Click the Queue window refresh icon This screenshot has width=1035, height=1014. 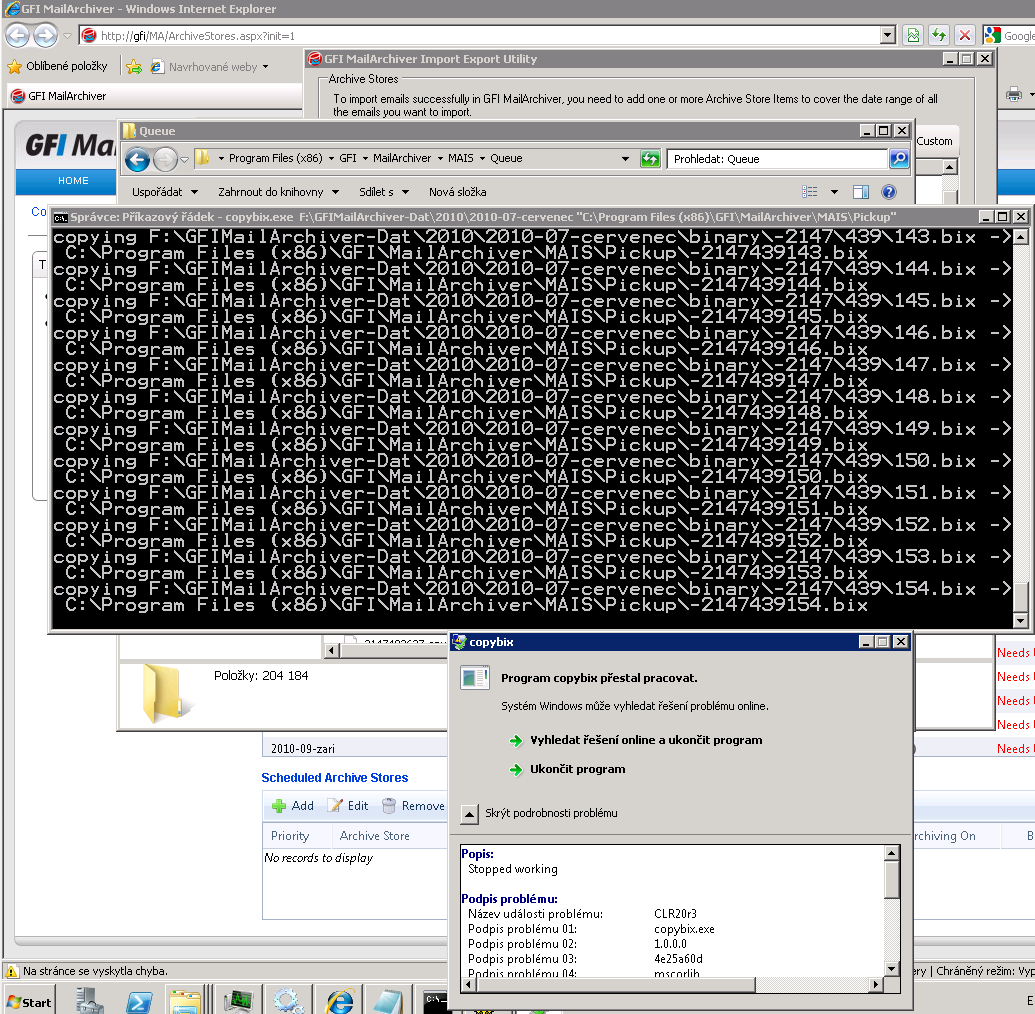(x=650, y=158)
